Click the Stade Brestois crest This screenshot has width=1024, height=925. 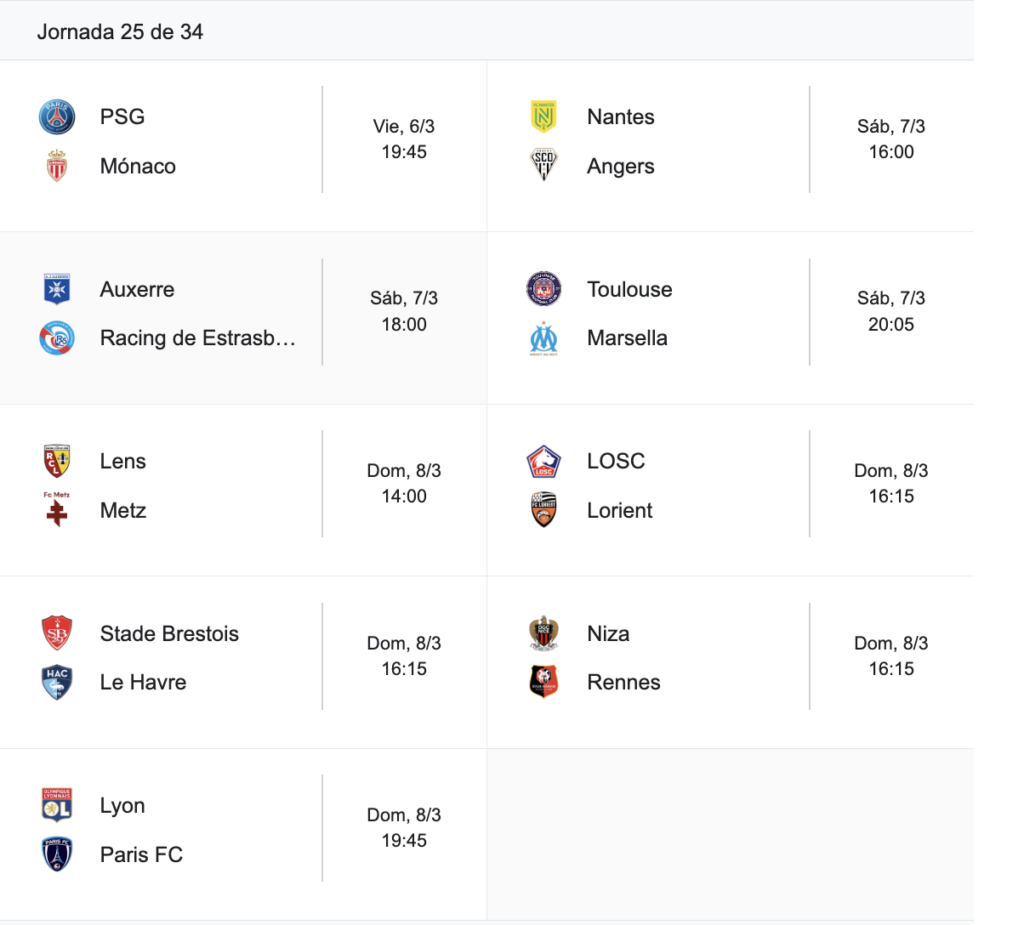click(57, 633)
